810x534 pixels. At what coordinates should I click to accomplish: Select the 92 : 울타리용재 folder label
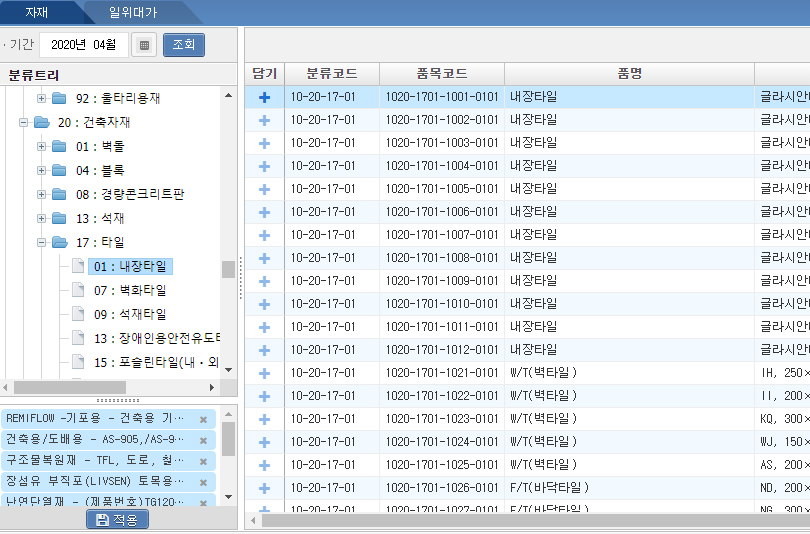(x=118, y=98)
